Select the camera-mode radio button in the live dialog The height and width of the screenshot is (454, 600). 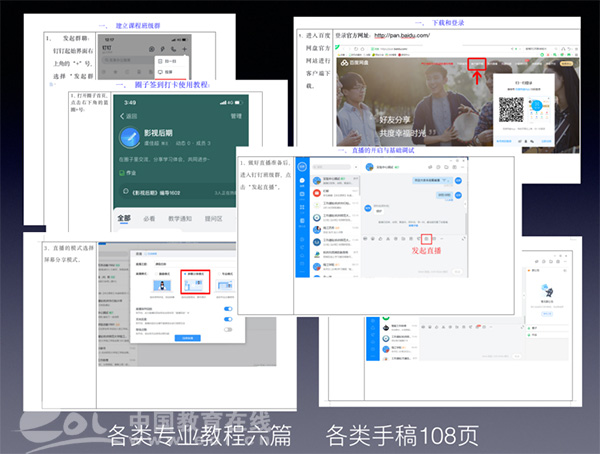click(x=156, y=274)
